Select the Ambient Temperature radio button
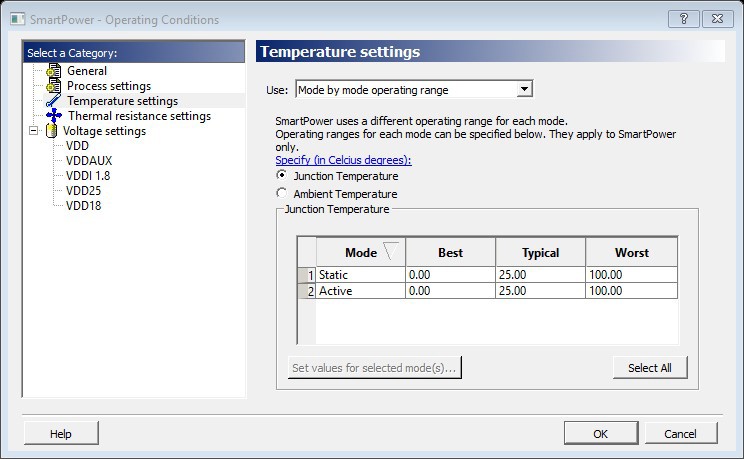Image resolution: width=744 pixels, height=459 pixels. coord(282,194)
